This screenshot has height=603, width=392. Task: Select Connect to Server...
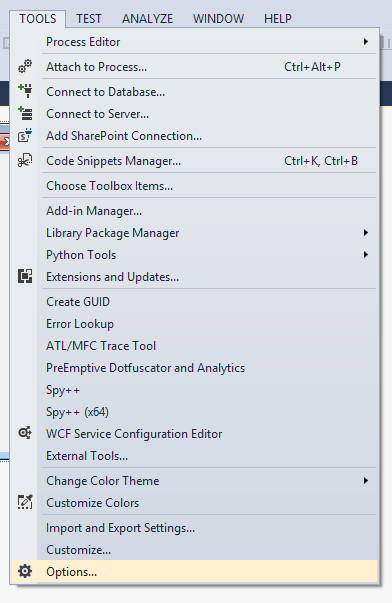click(x=194, y=113)
